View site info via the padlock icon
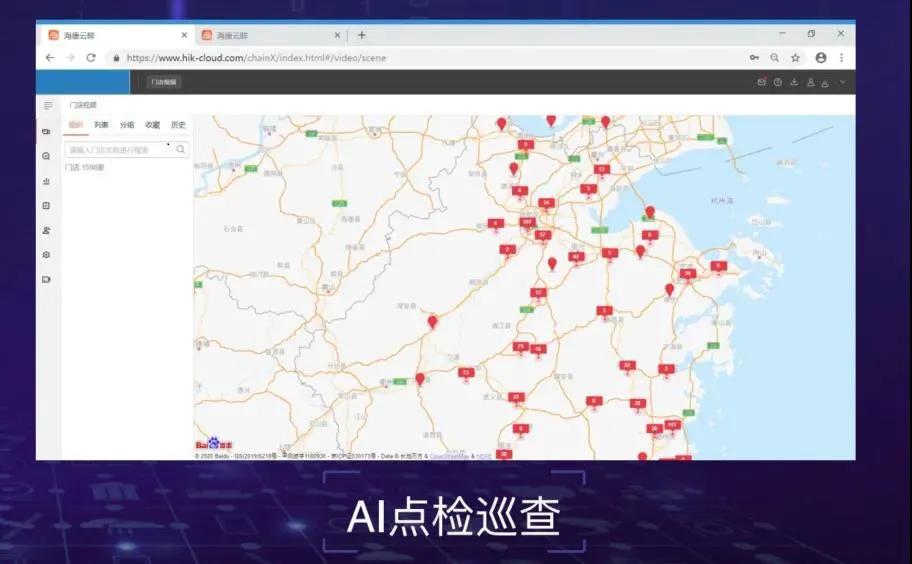The image size is (912, 564). click(x=116, y=58)
